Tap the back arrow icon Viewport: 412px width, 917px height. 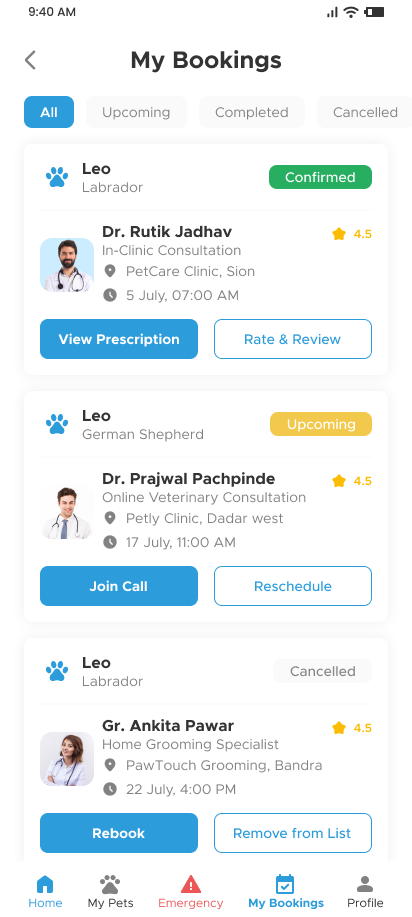point(30,60)
